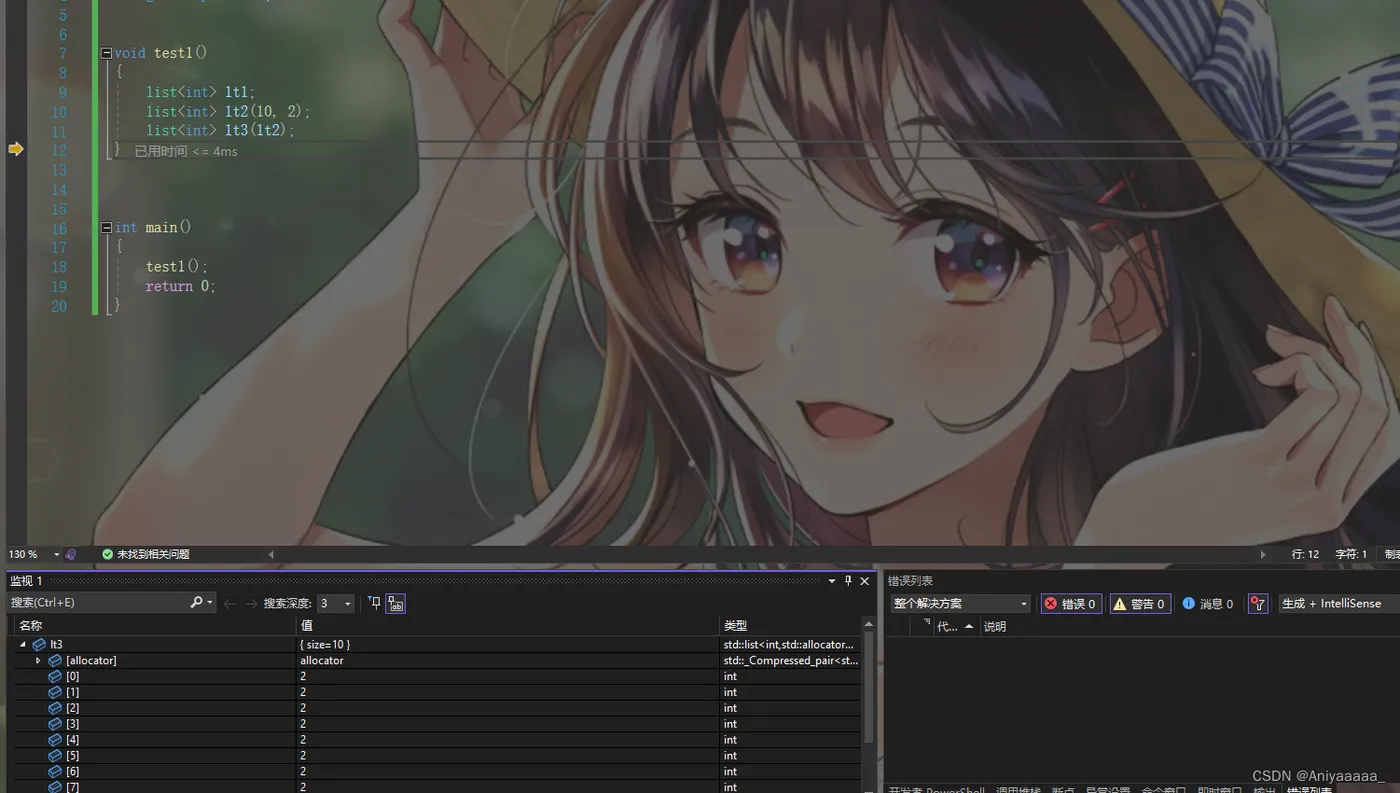This screenshot has height=793, width=1400.
Task: Click the cube icon of the [allocator] row
Action: click(x=55, y=661)
